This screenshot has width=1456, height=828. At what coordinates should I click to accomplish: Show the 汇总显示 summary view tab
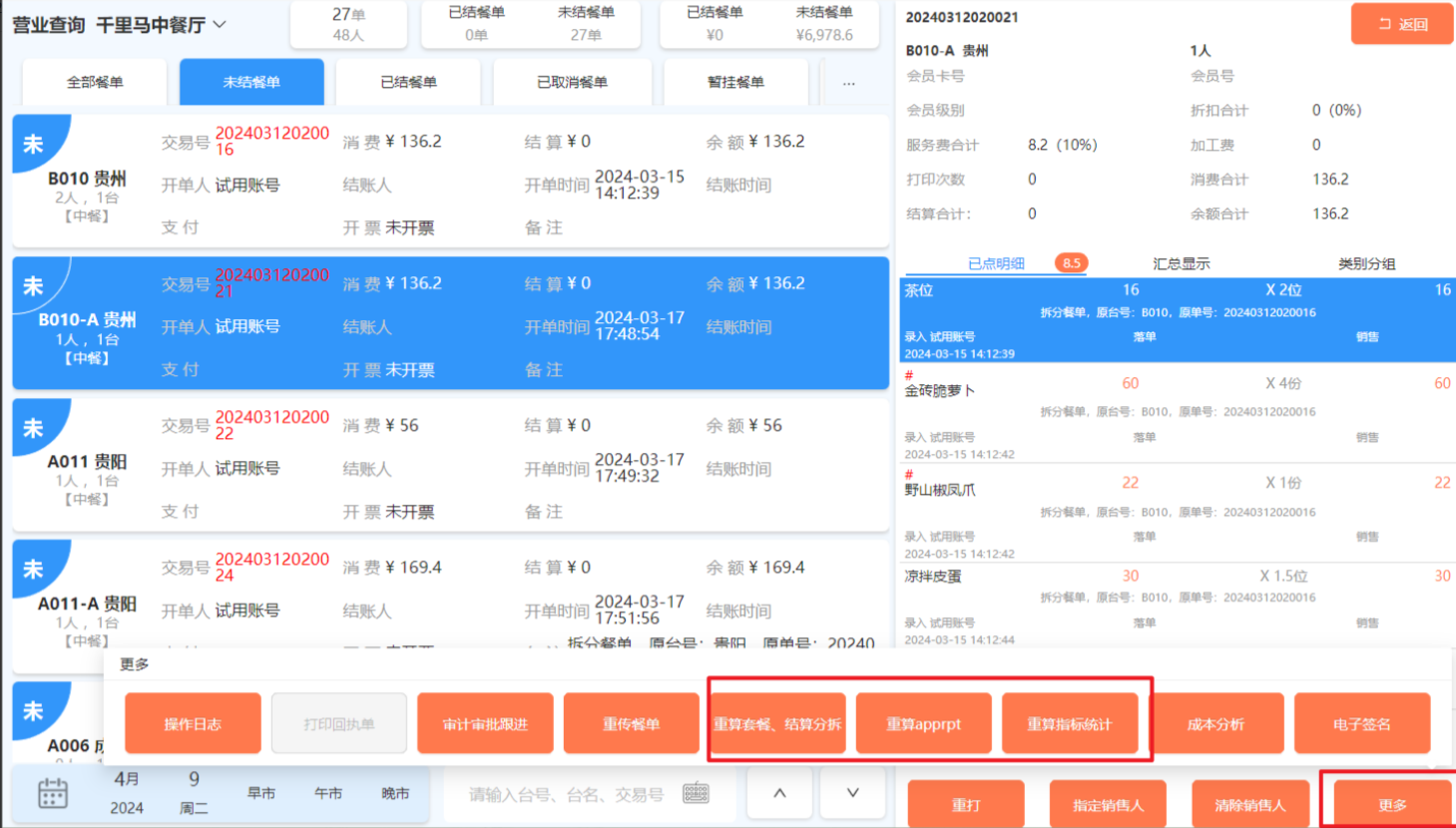[x=1181, y=263]
